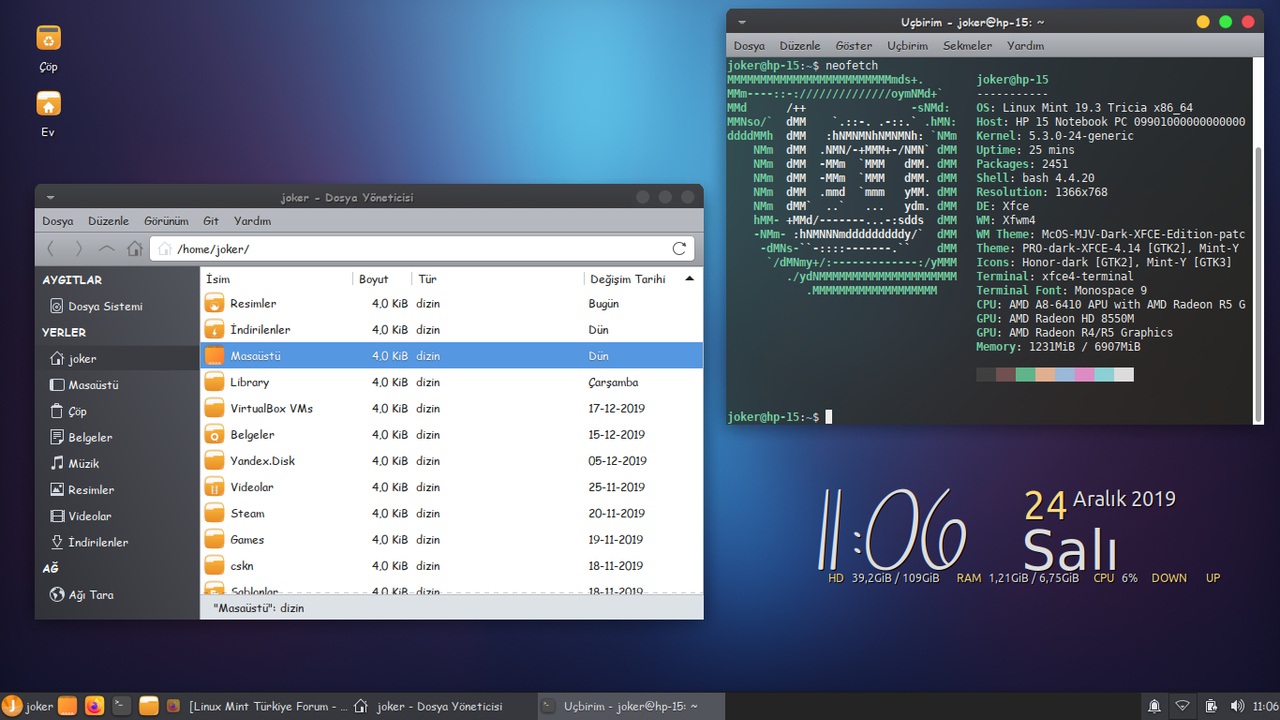Open Çöp trash in the file manager sidebar
The height and width of the screenshot is (720, 1280).
[x=117, y=411]
